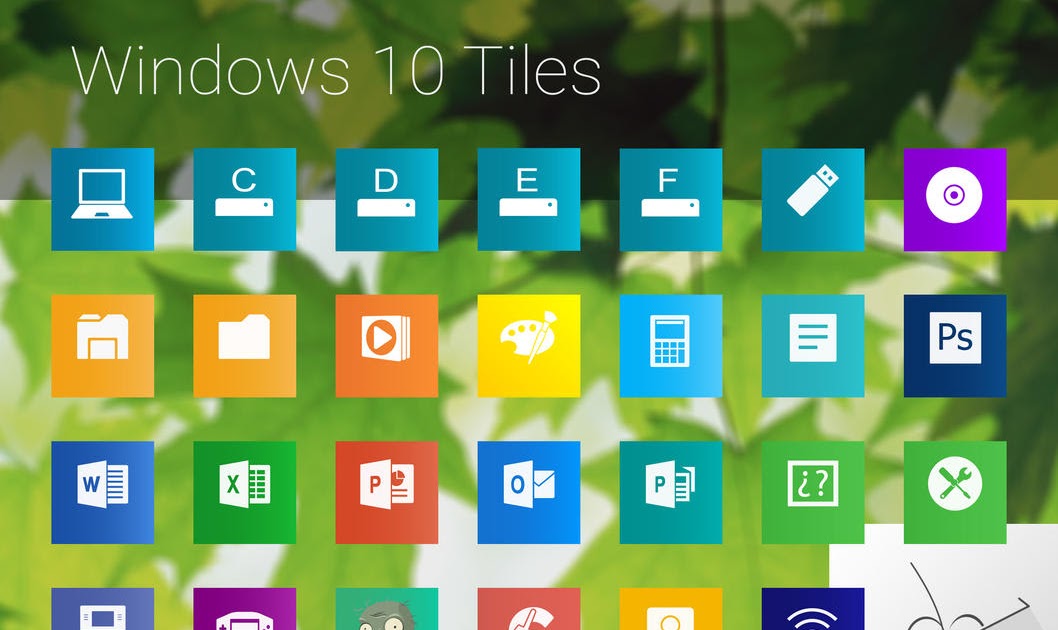
Task: Open the C drive tile
Action: click(x=244, y=199)
